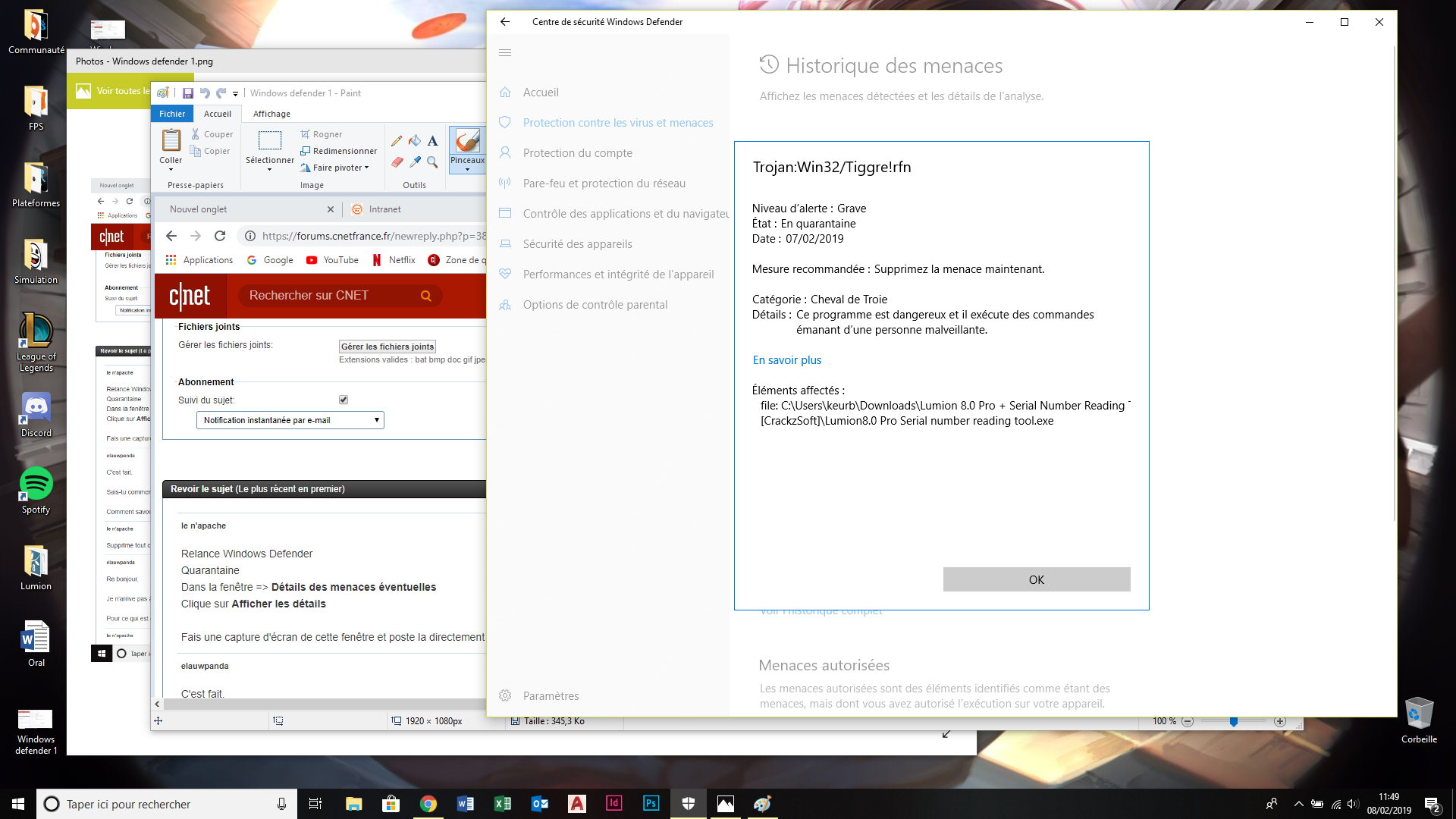This screenshot has width=1456, height=819.
Task: Select the Text tool in Paint
Action: click(432, 141)
